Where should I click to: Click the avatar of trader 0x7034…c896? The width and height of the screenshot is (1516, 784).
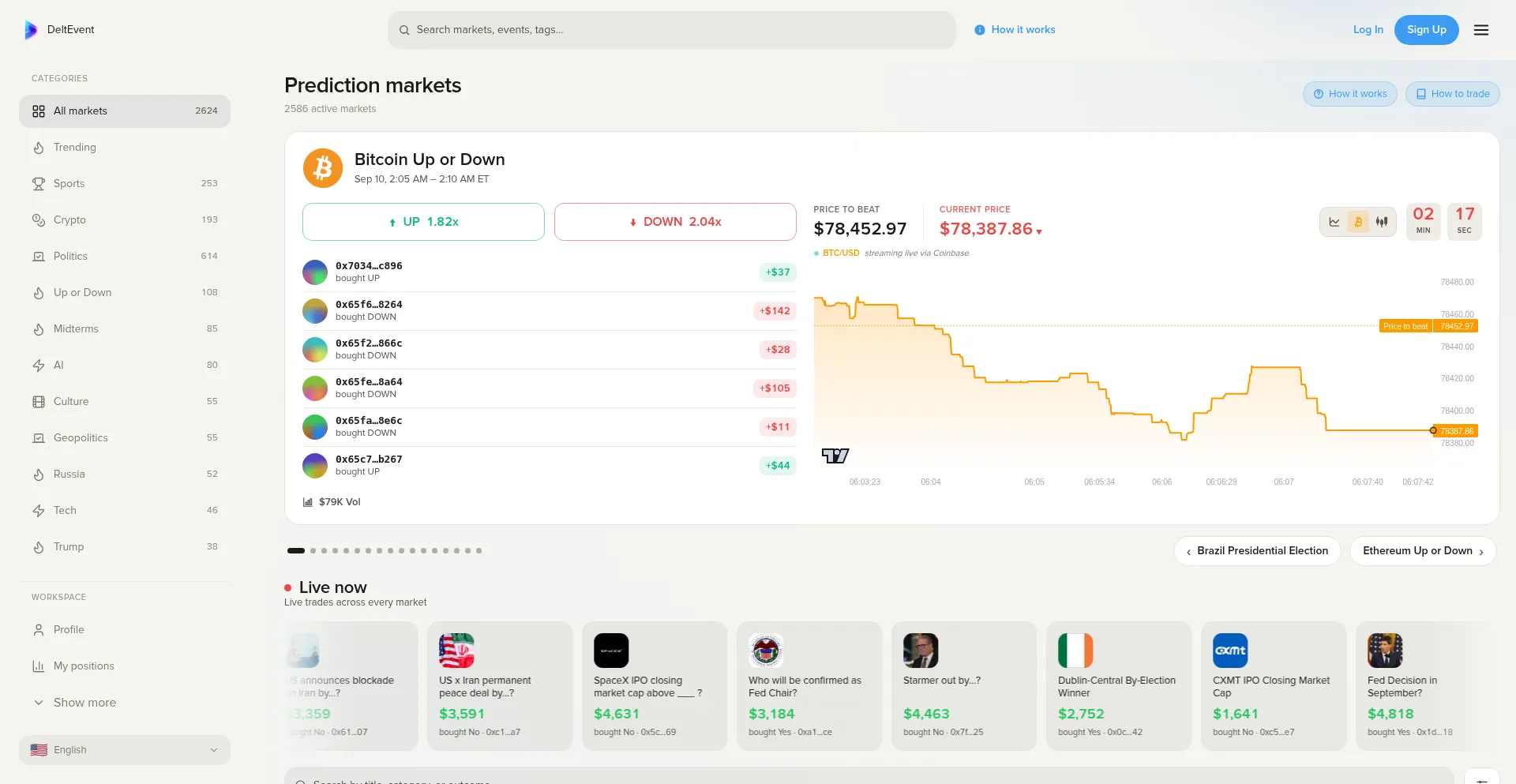click(x=315, y=272)
